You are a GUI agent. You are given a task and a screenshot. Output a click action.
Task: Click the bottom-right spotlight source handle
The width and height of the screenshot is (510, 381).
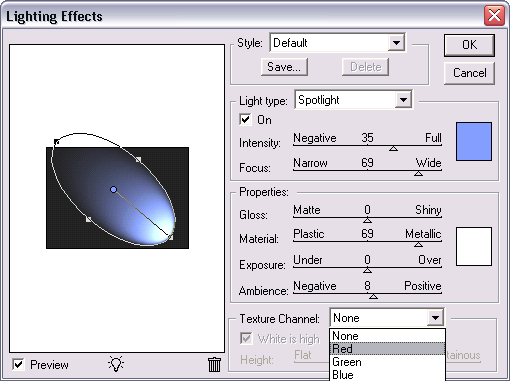(171, 237)
